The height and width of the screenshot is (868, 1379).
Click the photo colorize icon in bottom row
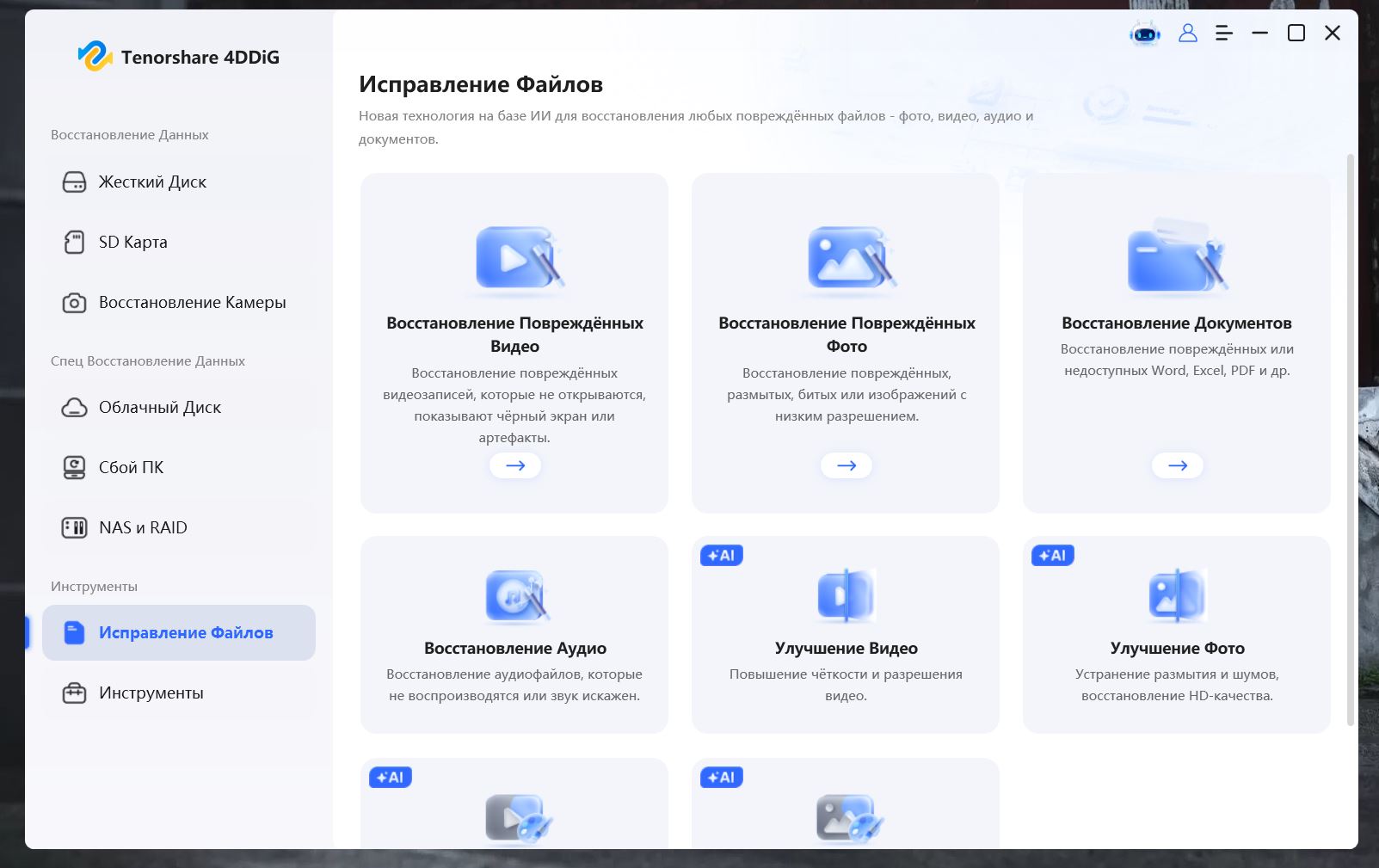point(850,818)
